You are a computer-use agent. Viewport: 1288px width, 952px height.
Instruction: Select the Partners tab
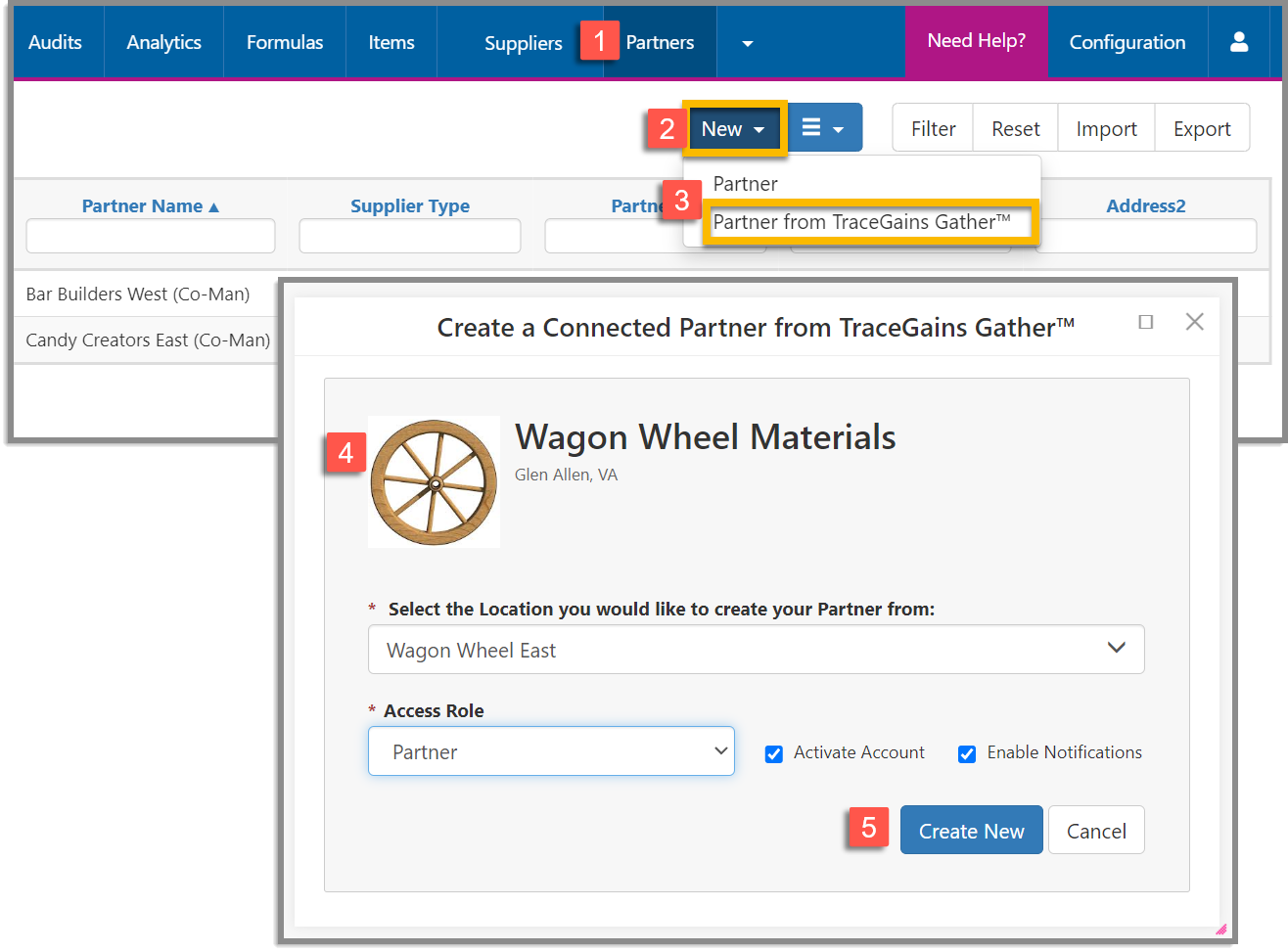click(661, 42)
